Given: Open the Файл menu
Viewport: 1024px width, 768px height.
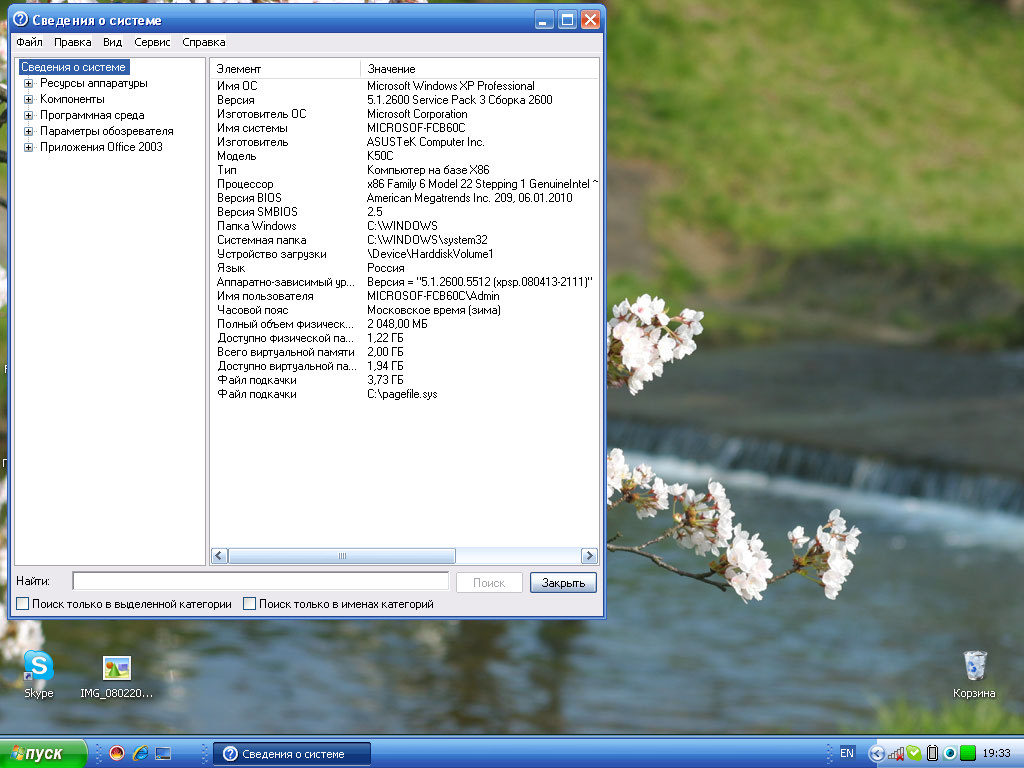Looking at the screenshot, I should 29,42.
